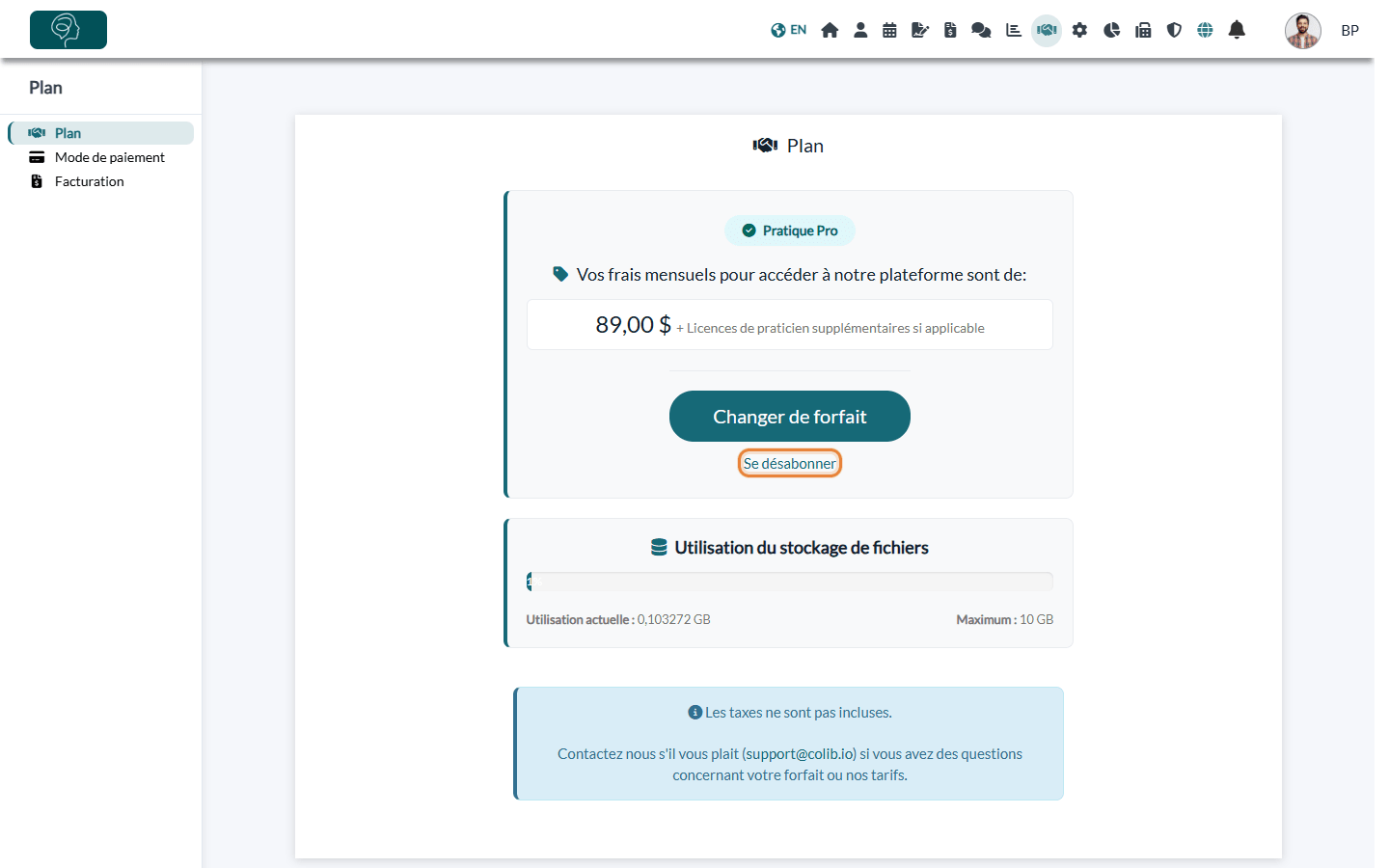The height and width of the screenshot is (868, 1389).
Task: Click the 89,00 $ monthly price
Action: click(x=633, y=325)
